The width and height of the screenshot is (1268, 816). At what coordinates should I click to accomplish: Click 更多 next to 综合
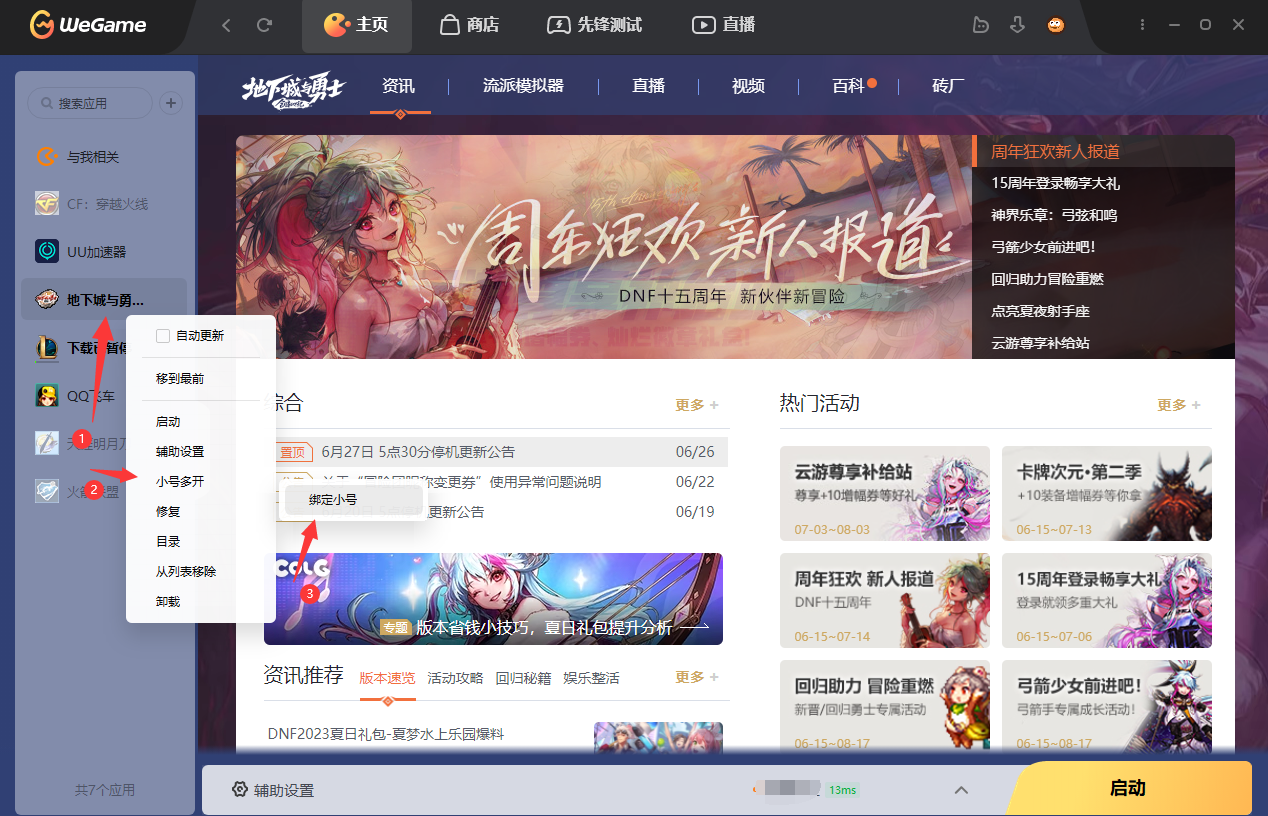[696, 405]
